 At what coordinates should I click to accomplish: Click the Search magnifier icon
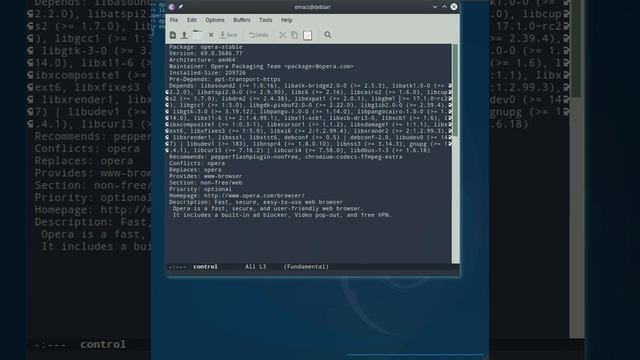(327, 35)
